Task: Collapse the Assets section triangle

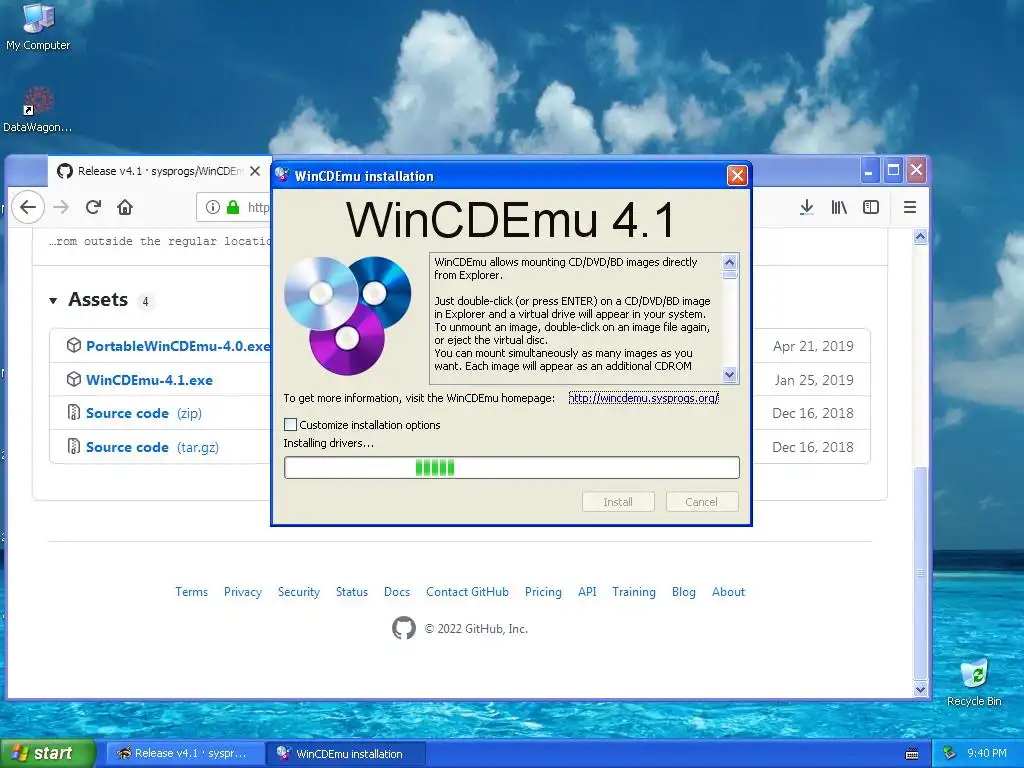Action: [x=53, y=300]
